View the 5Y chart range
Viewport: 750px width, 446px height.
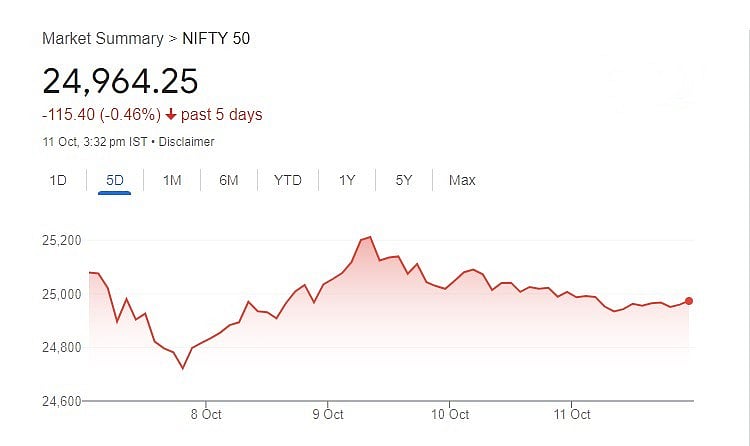(404, 180)
